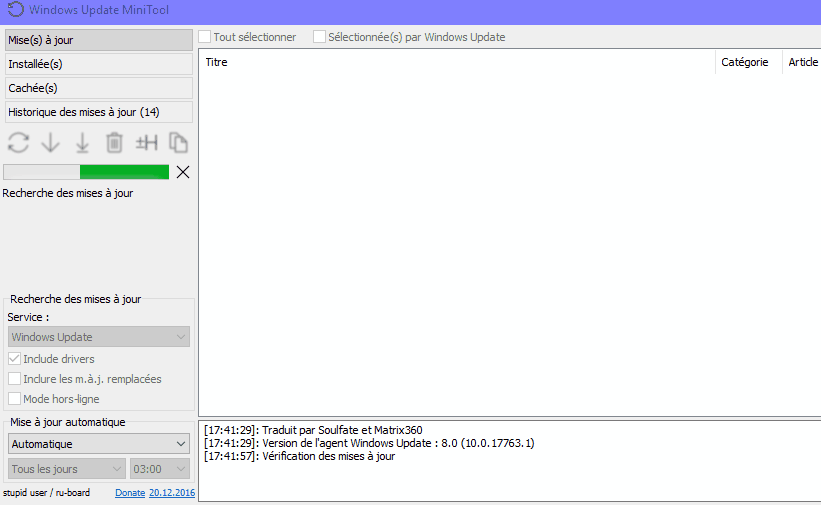
Task: Cancel search with the X icon
Action: point(183,172)
